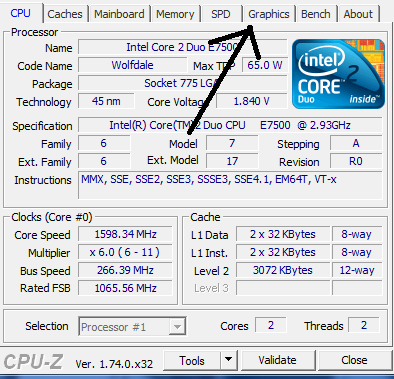Click the L1 Inst. 2 x 32 KBytes value

283,252
